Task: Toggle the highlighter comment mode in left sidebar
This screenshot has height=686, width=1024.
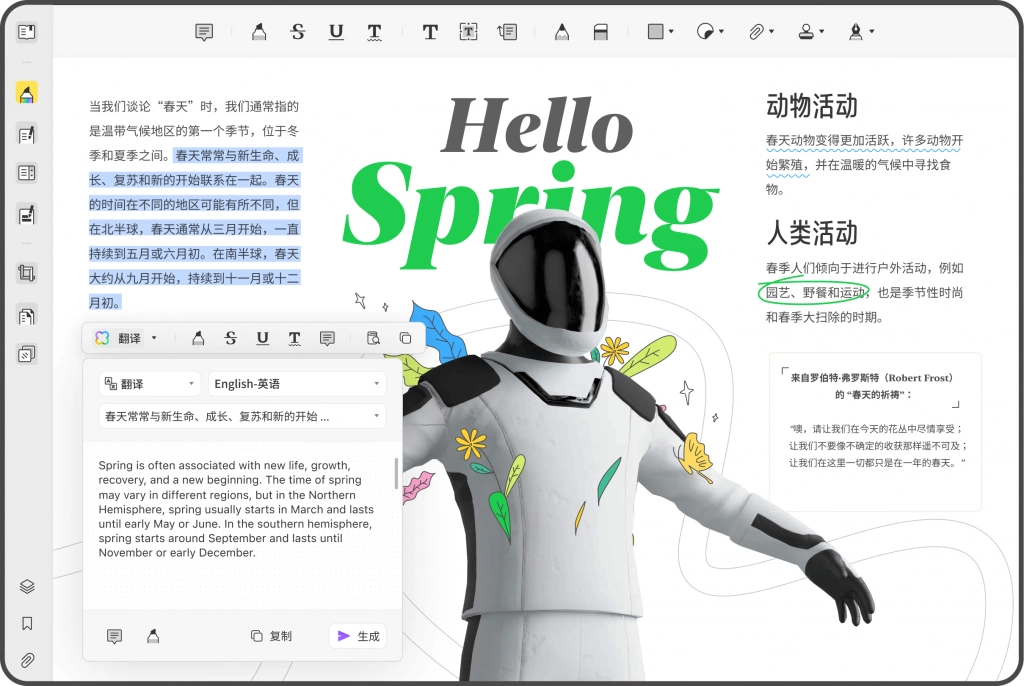Action: click(27, 93)
